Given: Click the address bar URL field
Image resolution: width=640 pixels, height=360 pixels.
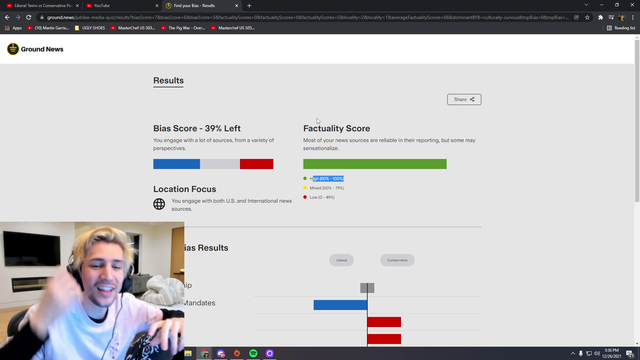Looking at the screenshot, I should click(x=308, y=18).
